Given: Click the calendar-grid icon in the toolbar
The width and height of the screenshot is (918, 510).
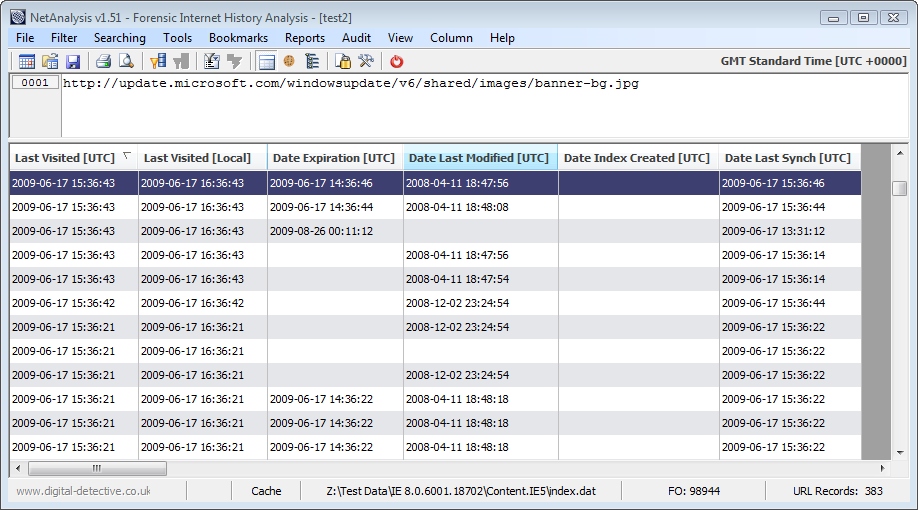Looking at the screenshot, I should [x=27, y=61].
